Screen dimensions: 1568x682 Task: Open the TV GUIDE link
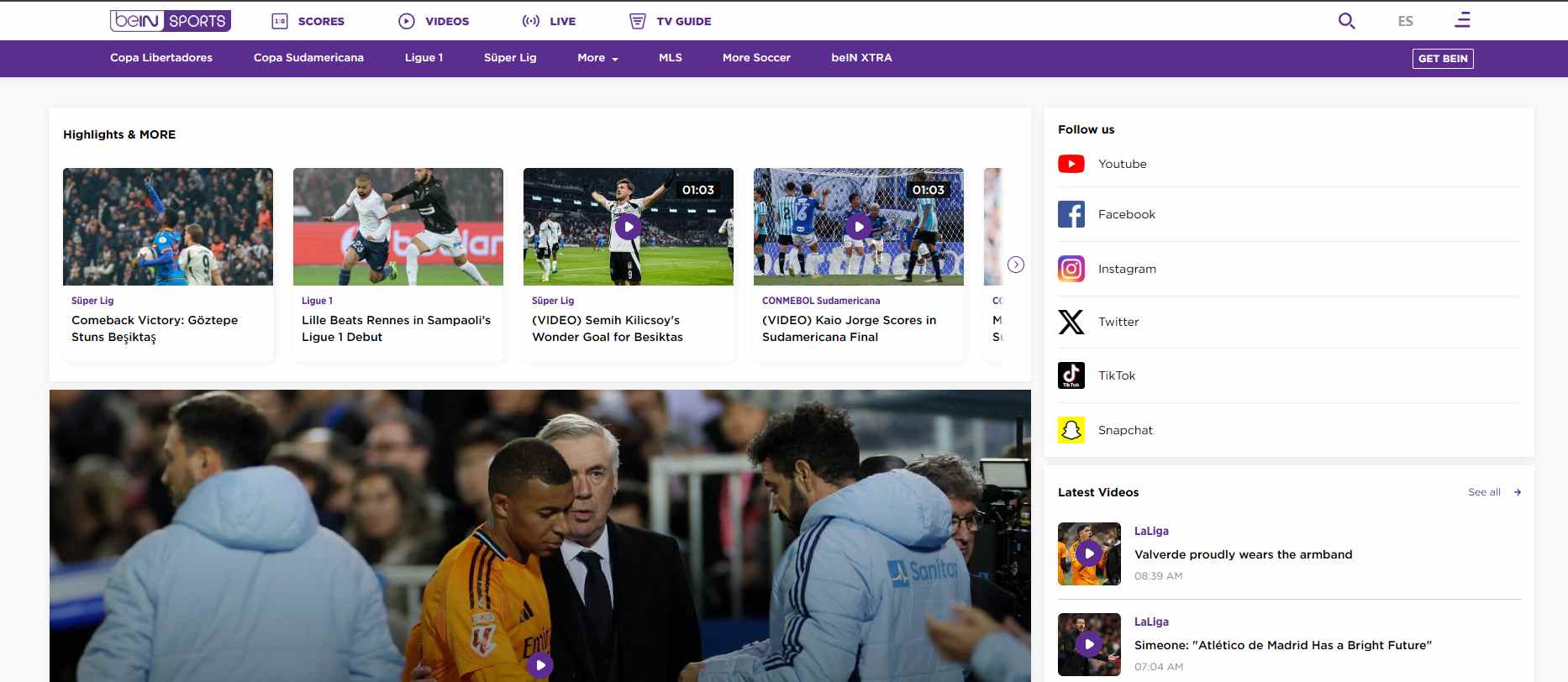coord(684,21)
